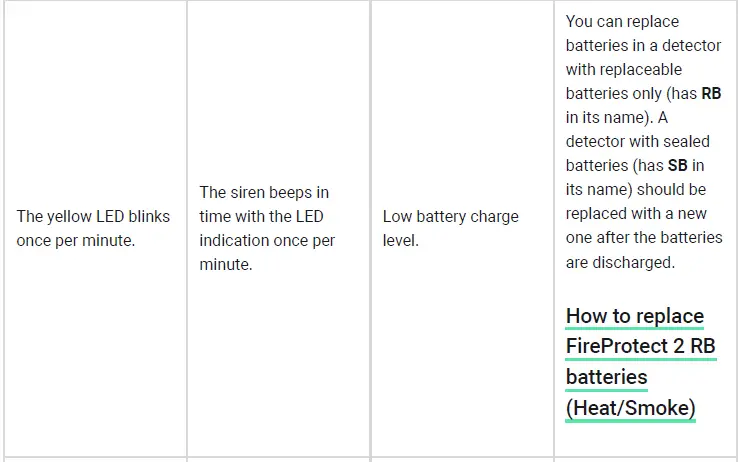Click the words "are discharged." in the paragraph
739x462 pixels.
620,263
